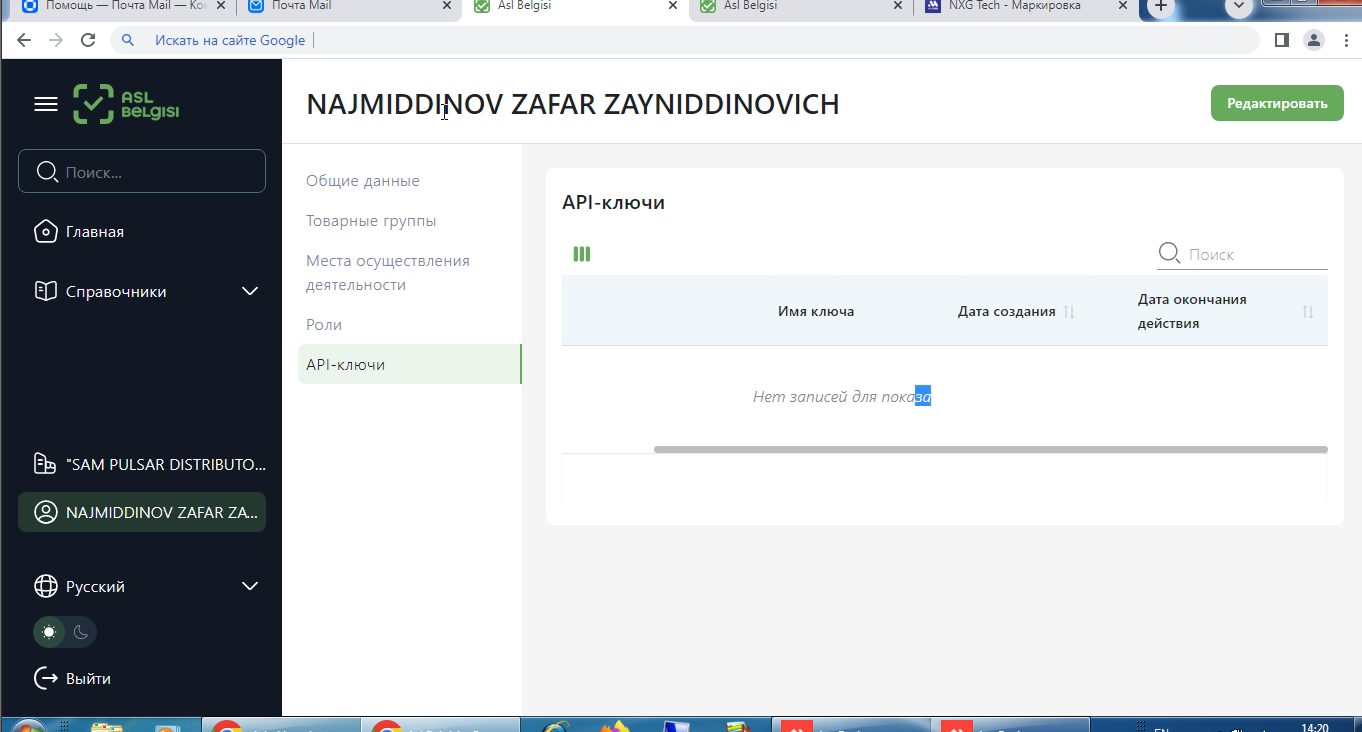1362x732 pixels.
Task: Open a new browser tab with the plus icon
Action: 1161,6
